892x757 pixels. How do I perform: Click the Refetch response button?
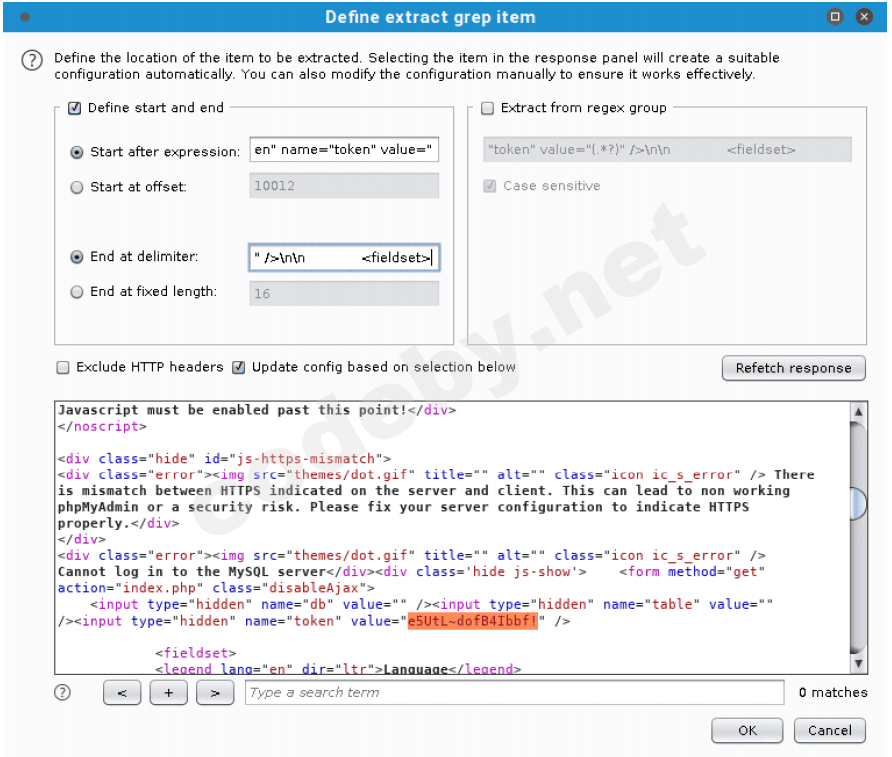pyautogui.click(x=794, y=368)
